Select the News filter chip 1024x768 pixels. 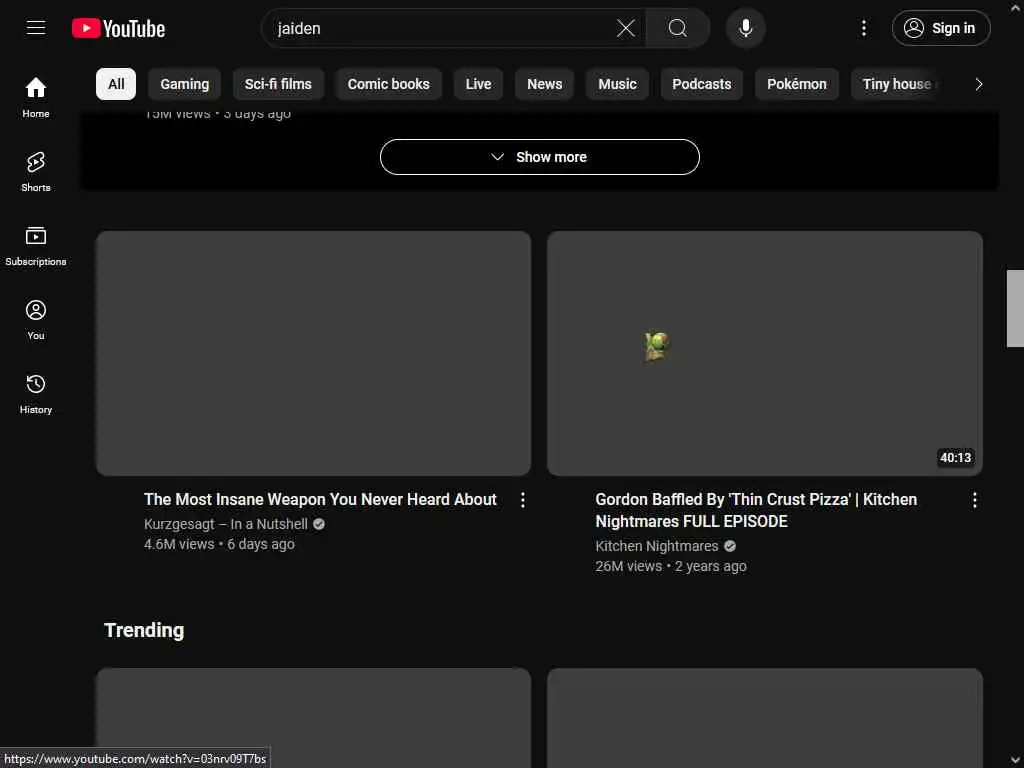click(545, 84)
